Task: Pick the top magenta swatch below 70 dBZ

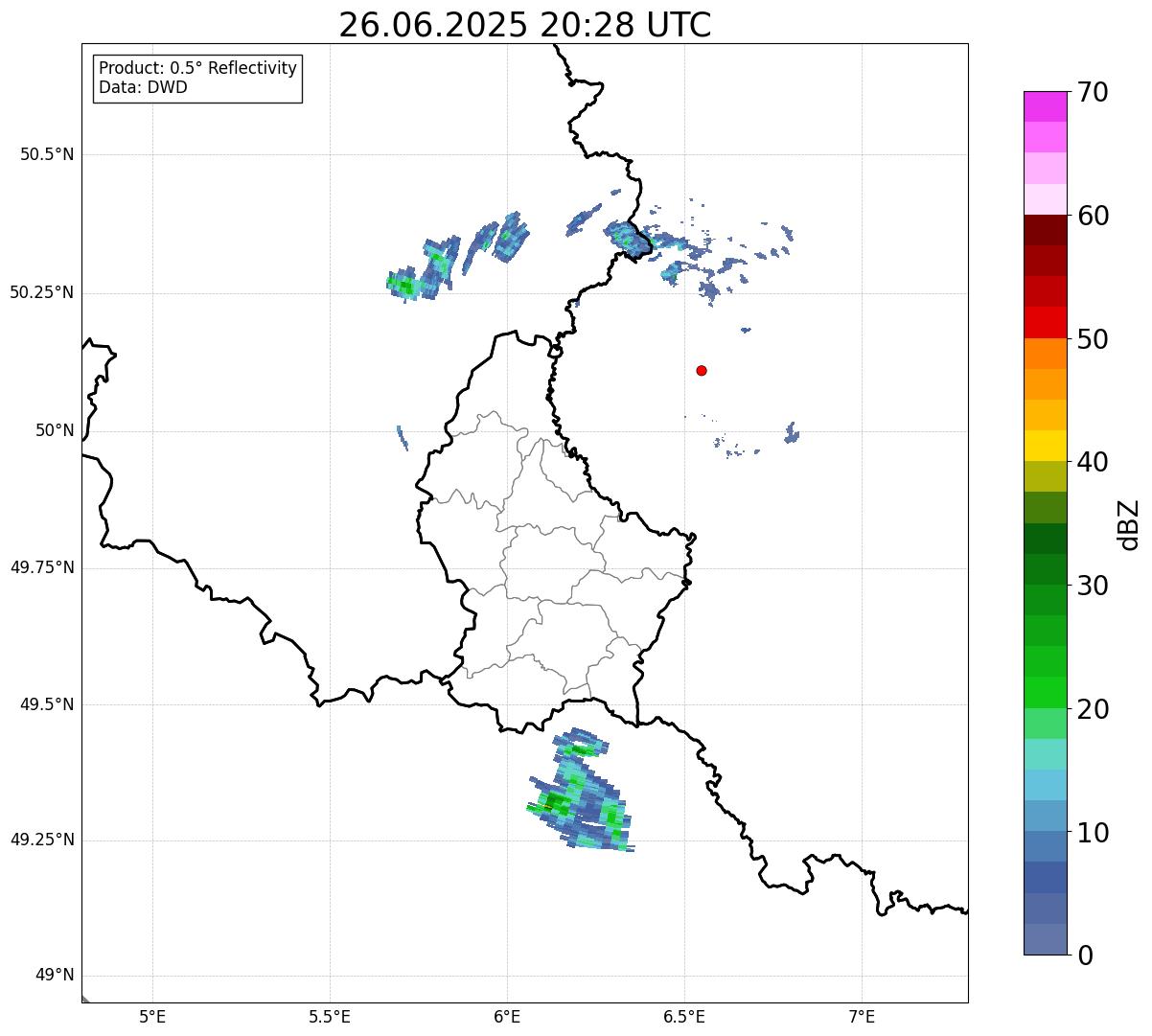Action: pyautogui.click(x=1045, y=106)
